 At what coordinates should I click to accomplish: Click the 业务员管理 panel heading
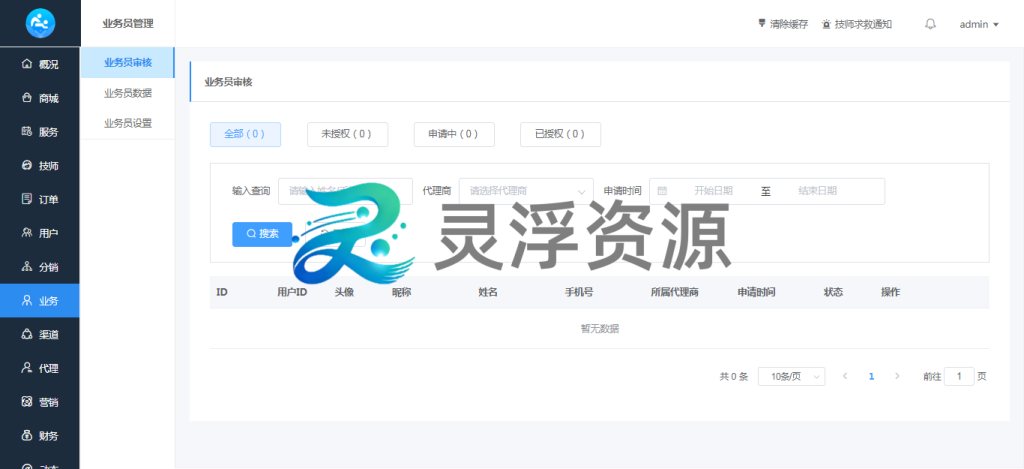coord(128,24)
